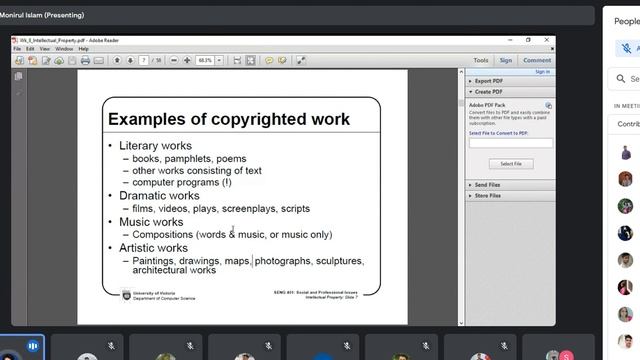The width and height of the screenshot is (640, 360).
Task: Click the Contributors heading in People panel
Action: click(629, 124)
